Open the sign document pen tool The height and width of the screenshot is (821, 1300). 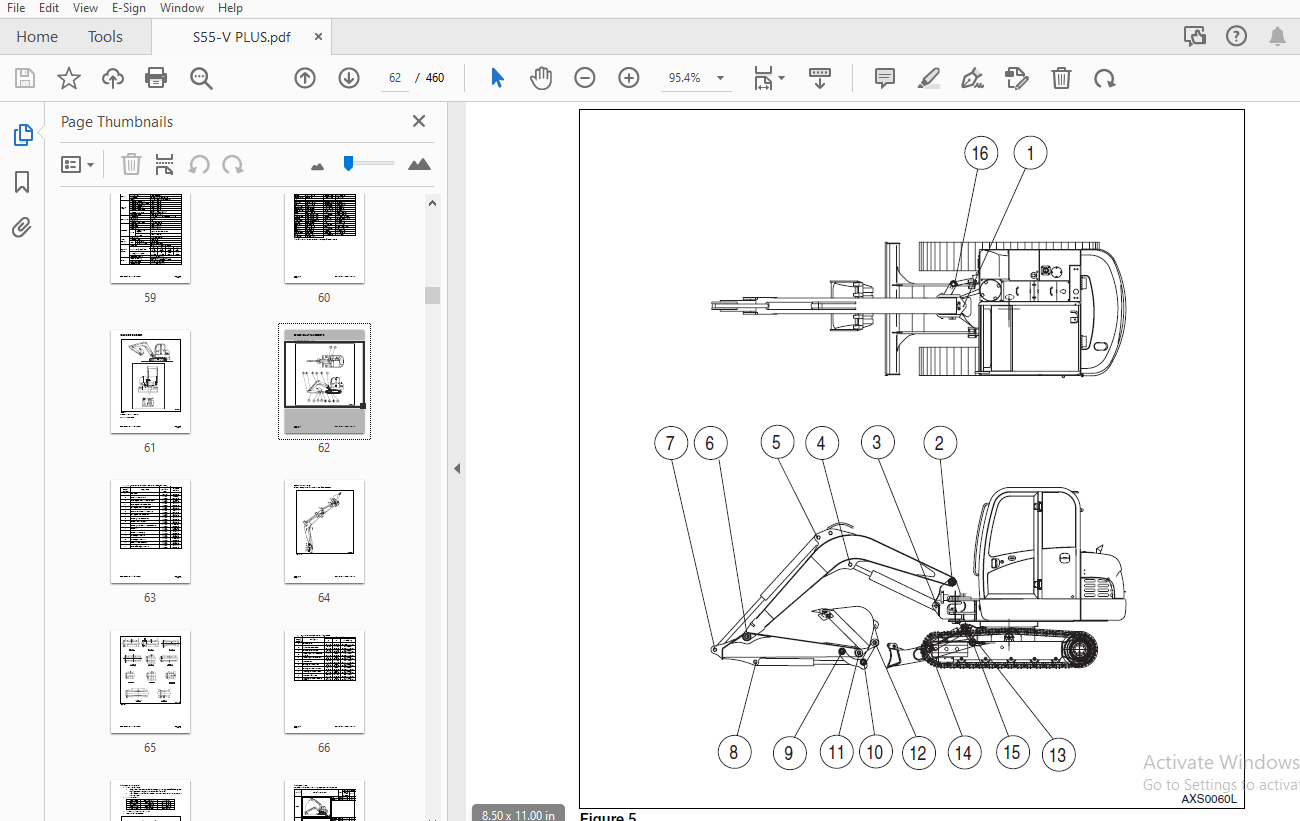click(x=973, y=78)
